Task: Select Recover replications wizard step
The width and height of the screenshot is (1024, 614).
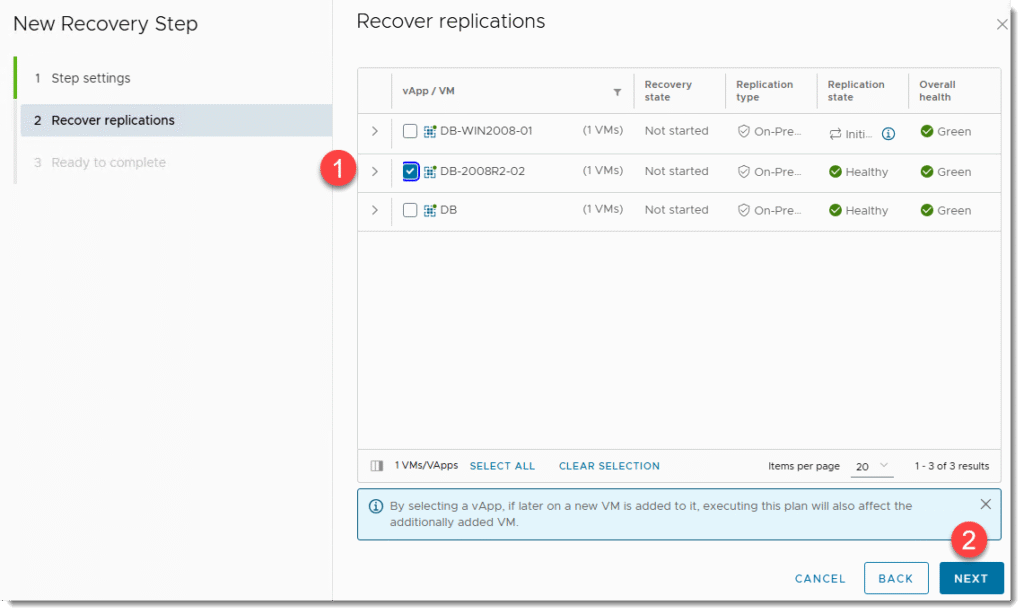Action: point(112,120)
